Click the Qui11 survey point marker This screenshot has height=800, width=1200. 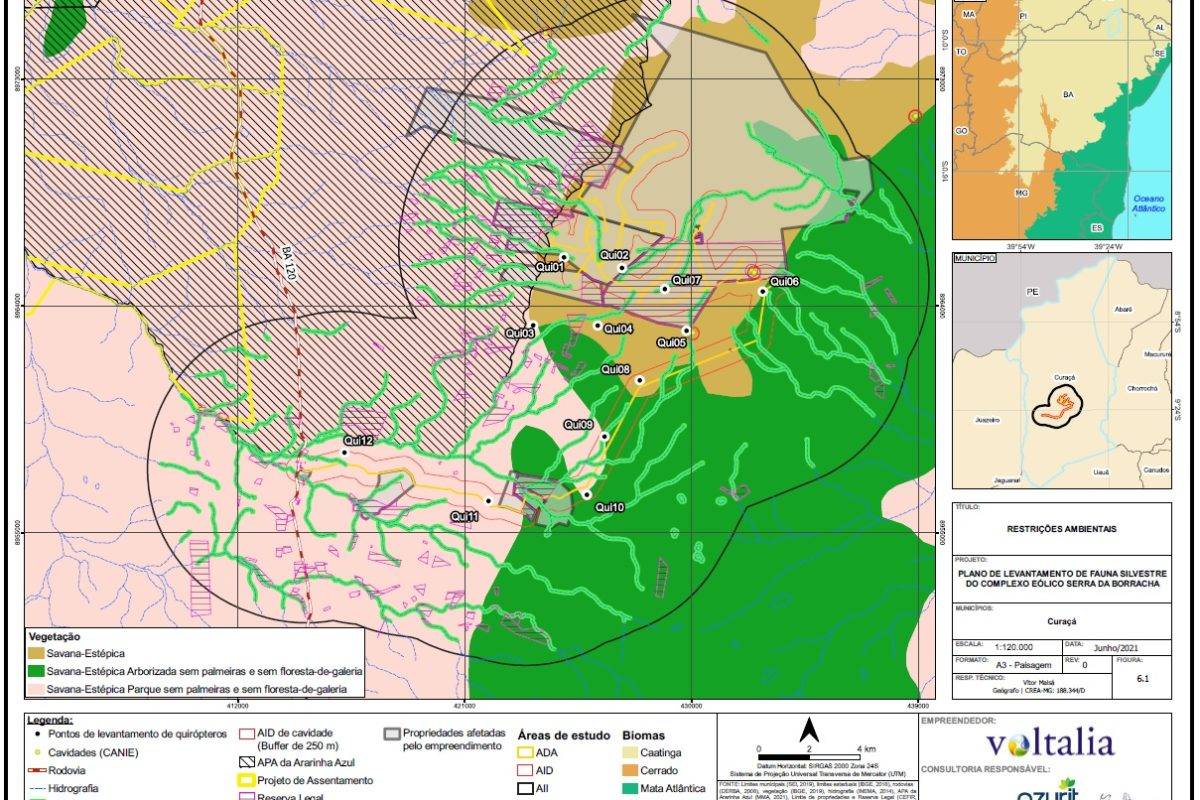(x=488, y=501)
